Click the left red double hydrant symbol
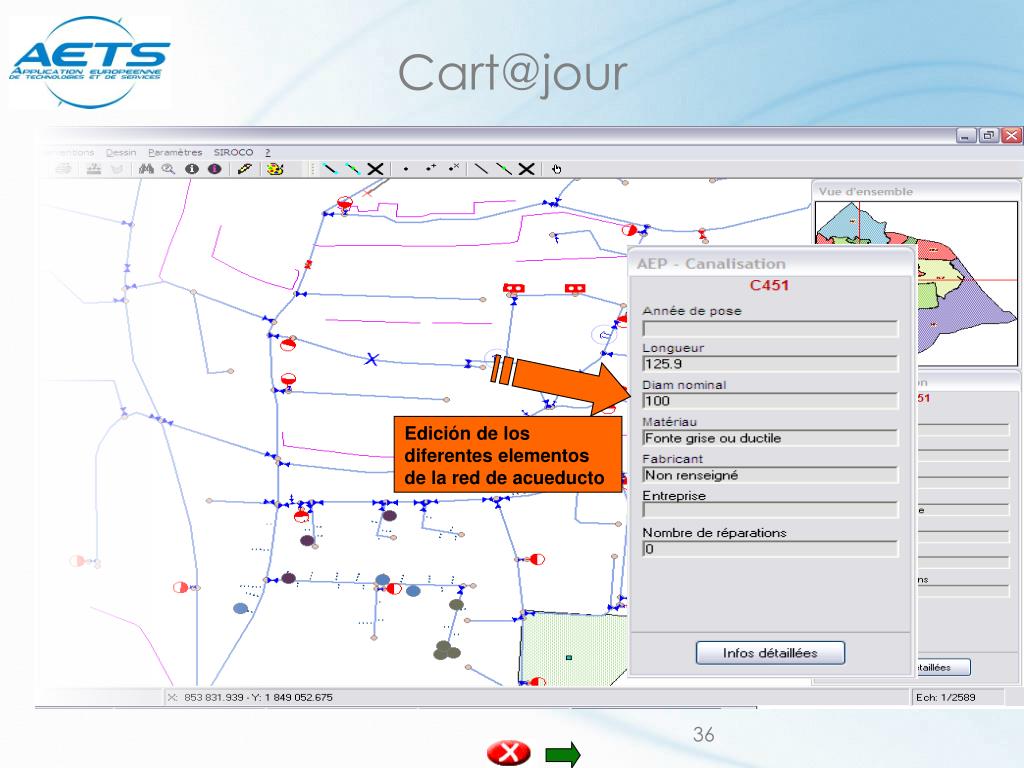The image size is (1024, 768). tap(514, 288)
